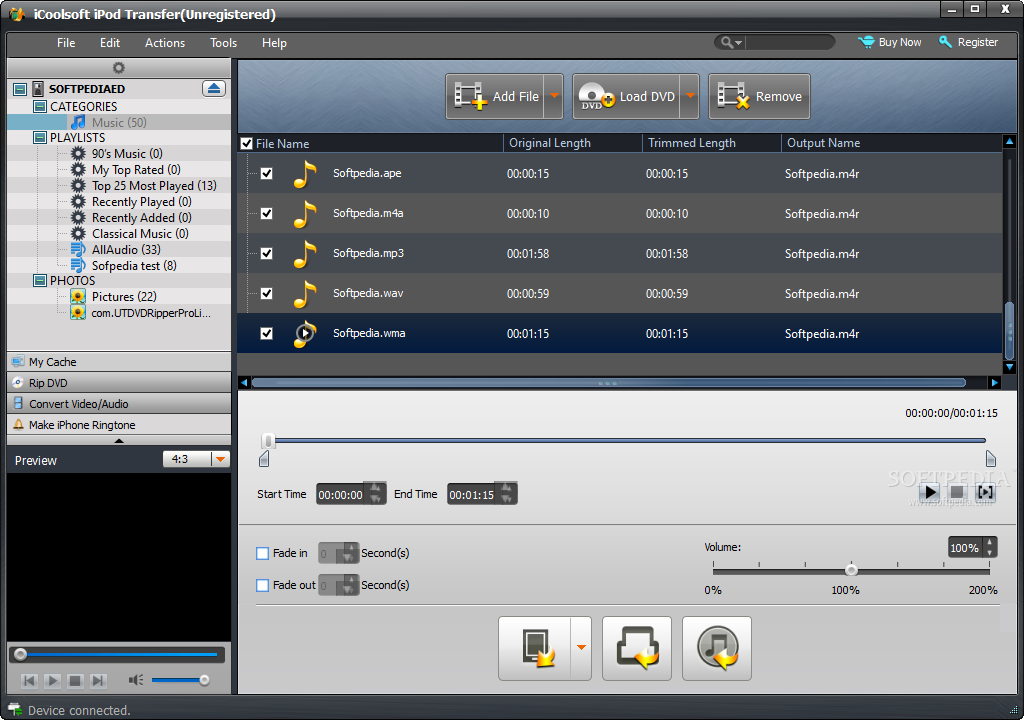Open the search options dropdown arrow

click(738, 43)
